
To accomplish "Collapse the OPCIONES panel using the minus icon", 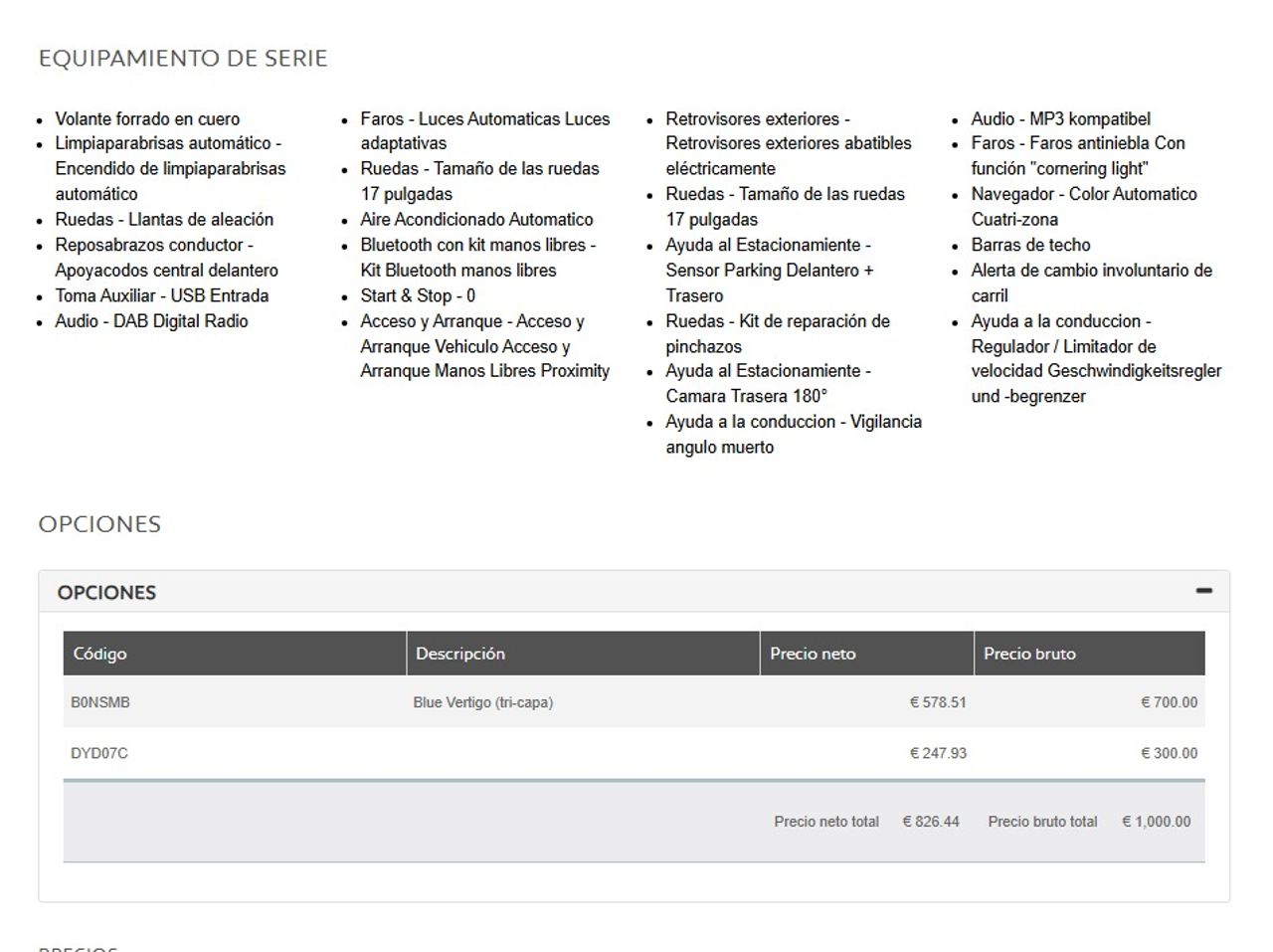I will tap(1203, 591).
